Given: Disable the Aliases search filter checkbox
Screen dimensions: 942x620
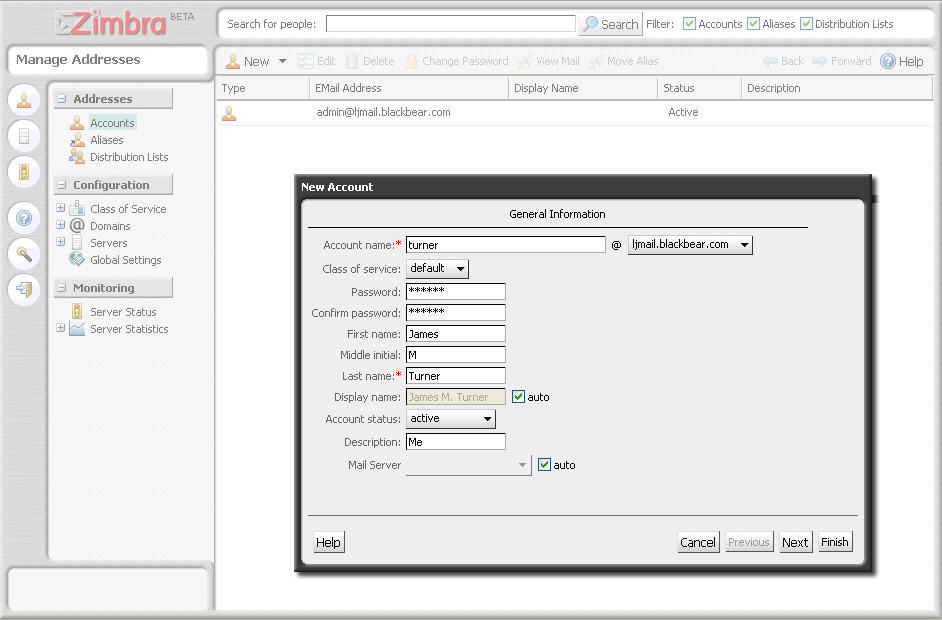Looking at the screenshot, I should coord(753,24).
